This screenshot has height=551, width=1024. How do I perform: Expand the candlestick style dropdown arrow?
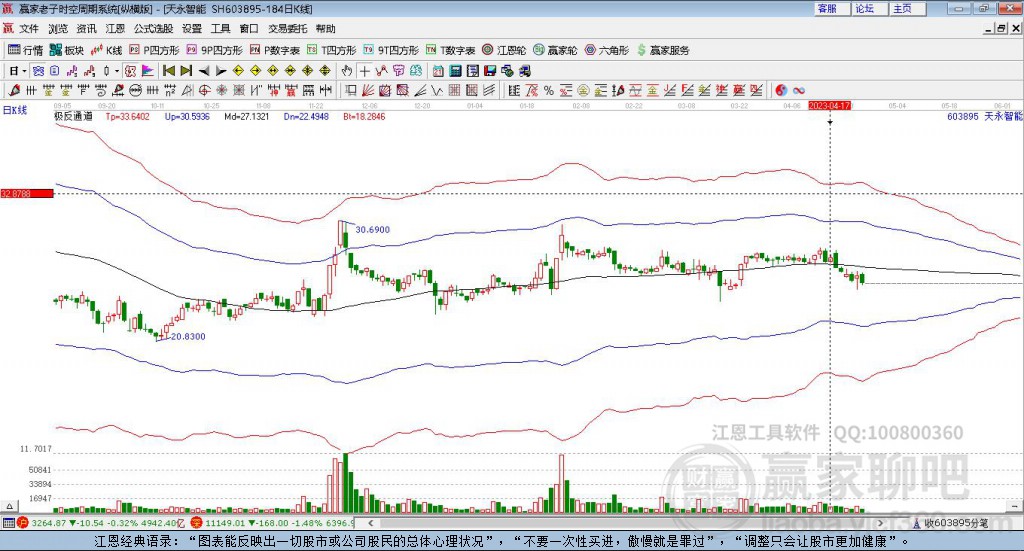pos(117,71)
